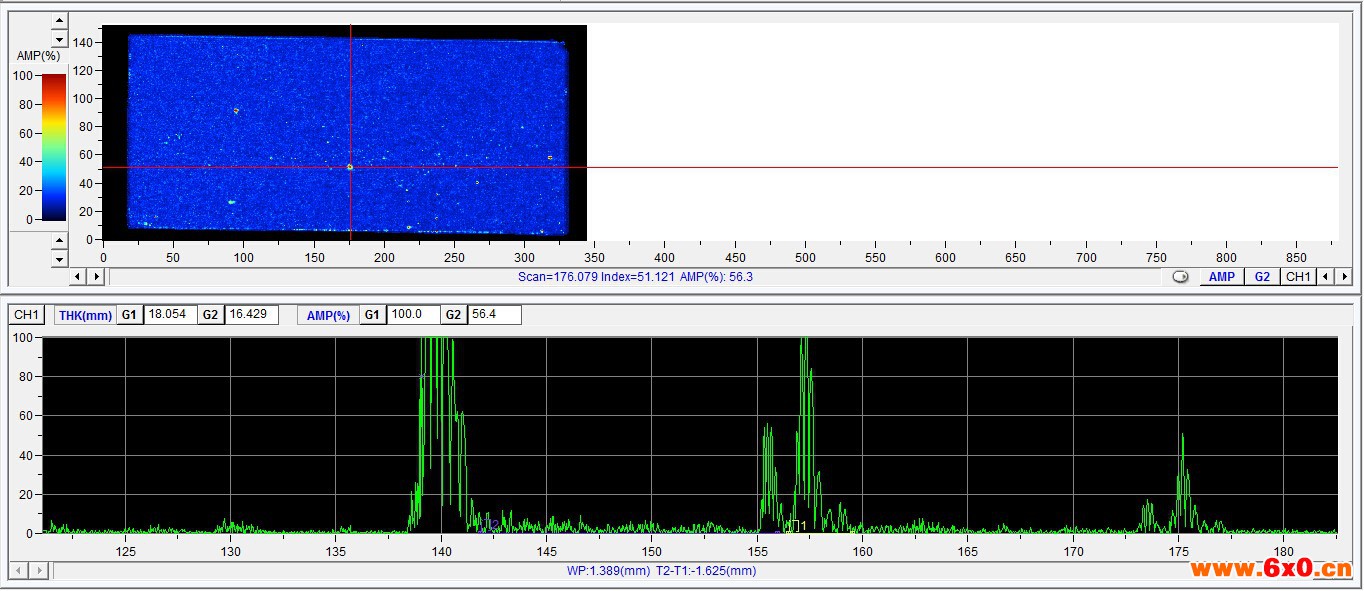This screenshot has height=591, width=1364.
Task: Click the right arrow beside the C-scan horizontal scrollbar
Action: 96,276
